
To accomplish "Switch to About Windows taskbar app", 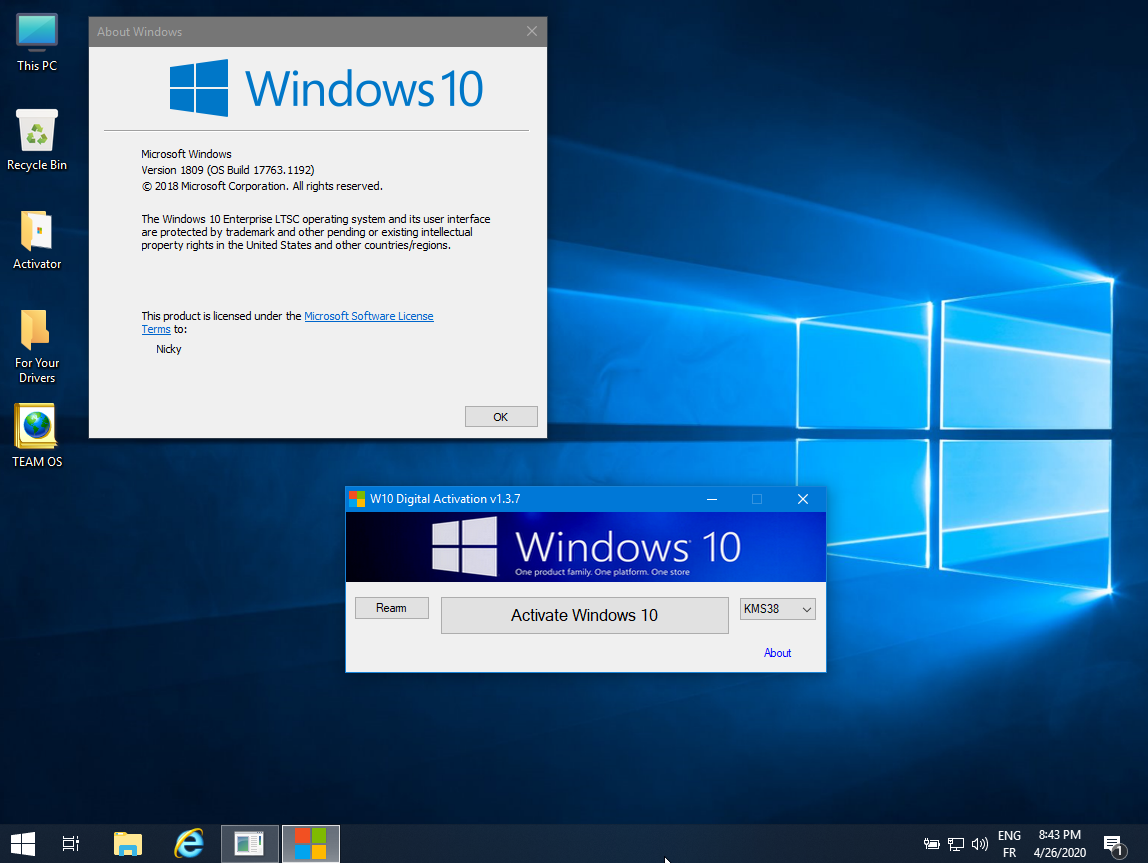I will pos(250,843).
